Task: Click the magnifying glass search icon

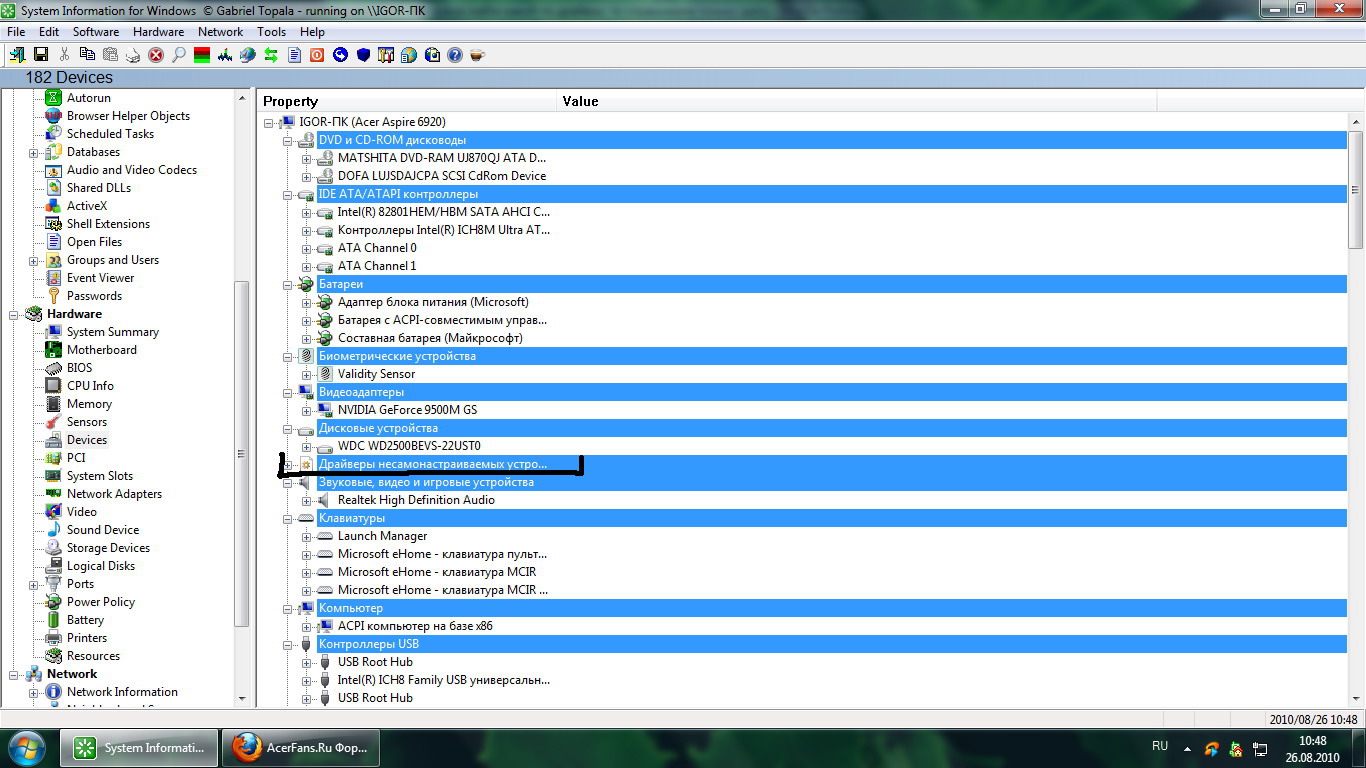Action: click(179, 54)
